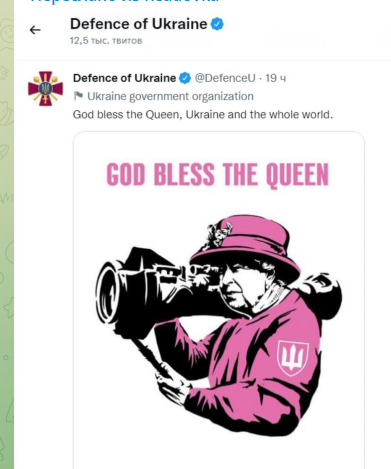Click the rocket launcher muzzle in the artwork
Image resolution: width=391 pixels, height=469 pixels.
[109, 292]
